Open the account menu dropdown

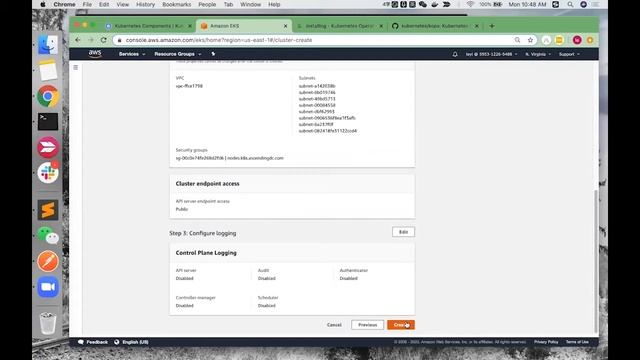491,54
